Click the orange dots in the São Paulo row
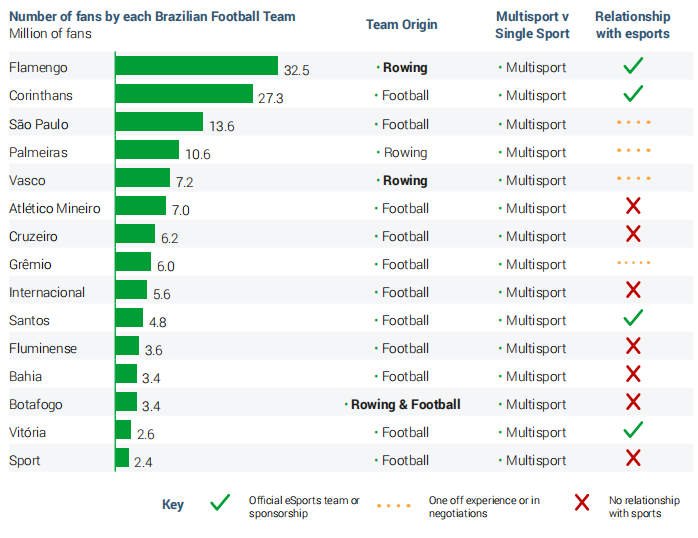 633,123
